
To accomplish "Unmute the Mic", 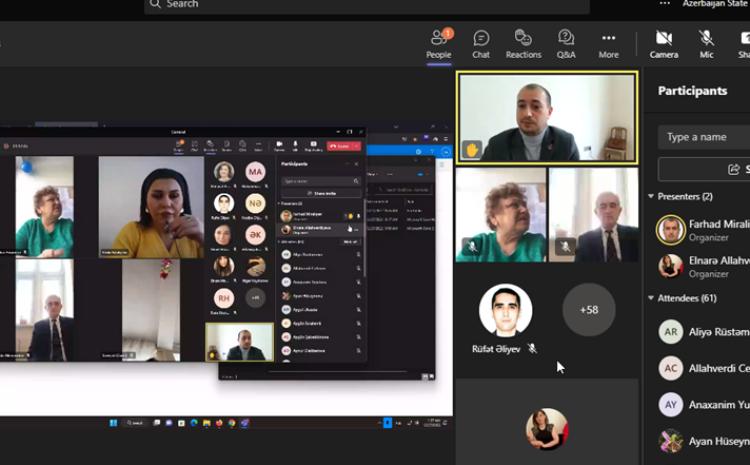I will point(706,43).
